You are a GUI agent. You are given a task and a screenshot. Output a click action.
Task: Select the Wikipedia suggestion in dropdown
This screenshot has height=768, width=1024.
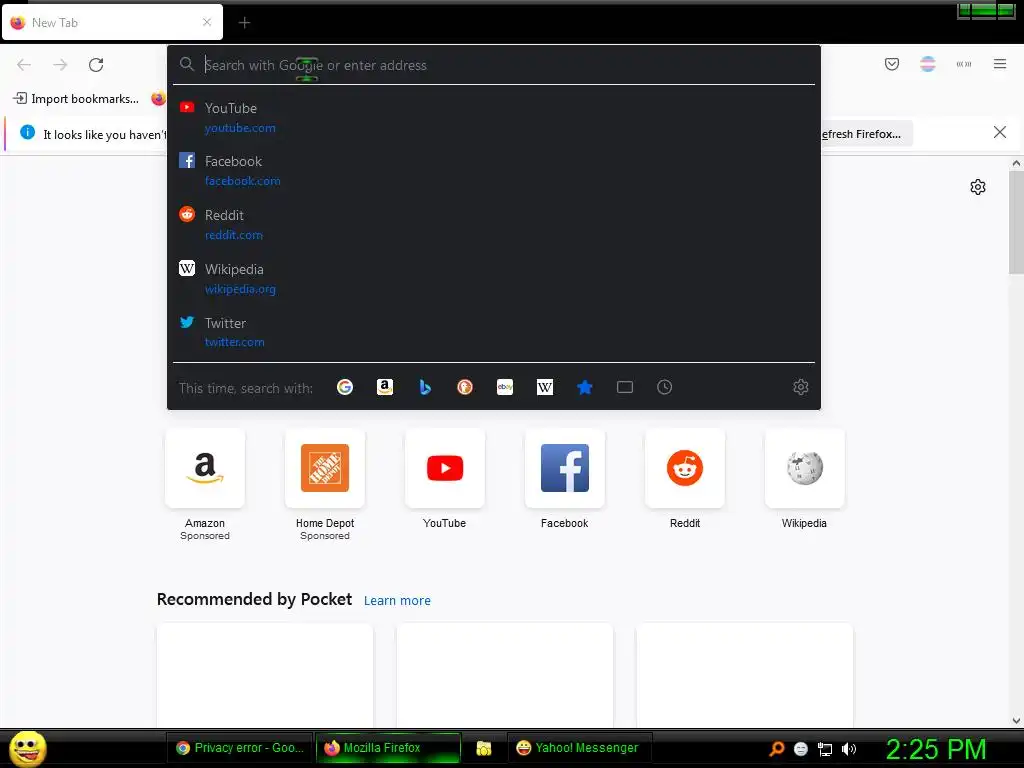point(494,279)
